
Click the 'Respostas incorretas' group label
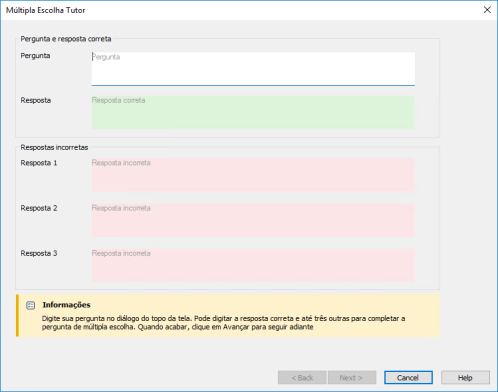54,147
